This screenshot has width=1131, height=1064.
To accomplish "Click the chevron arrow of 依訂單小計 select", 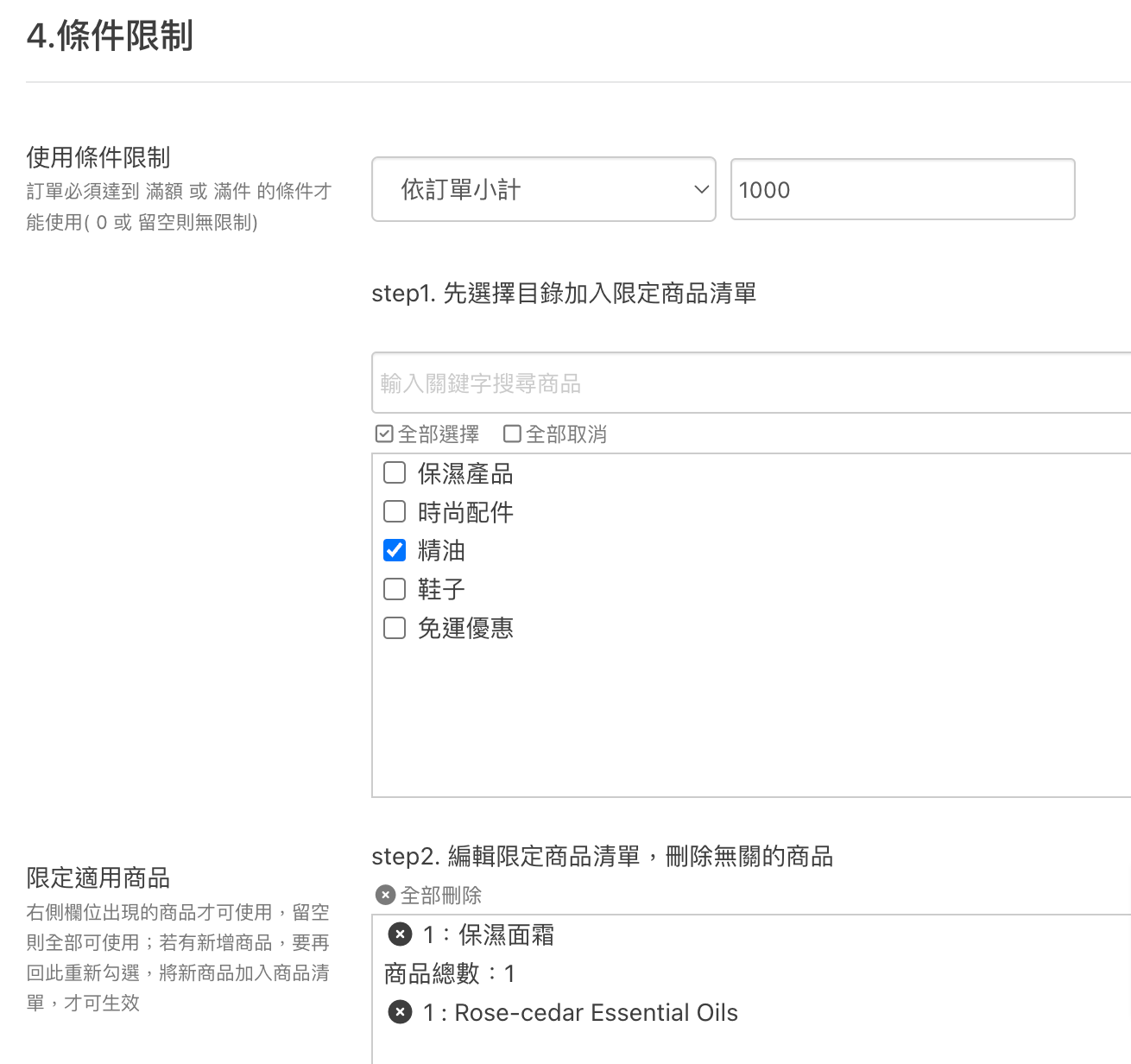I will tap(701, 189).
